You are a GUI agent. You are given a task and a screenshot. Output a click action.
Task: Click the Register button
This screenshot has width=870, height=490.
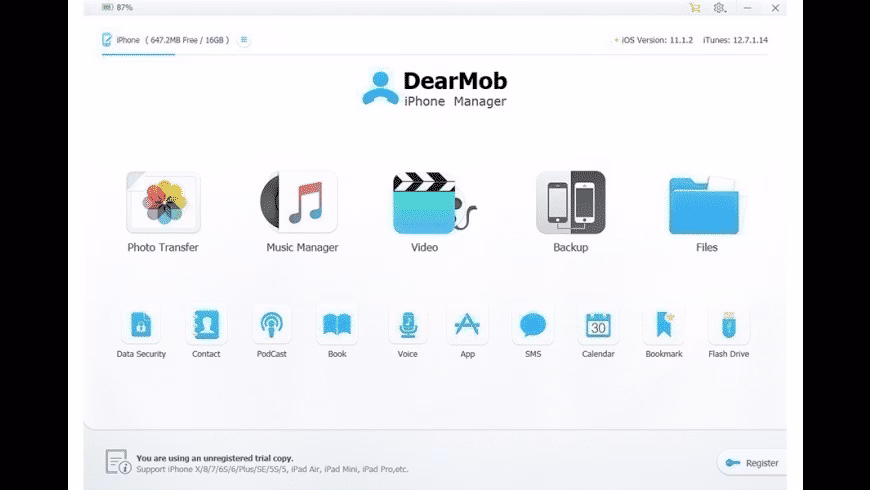pos(752,463)
